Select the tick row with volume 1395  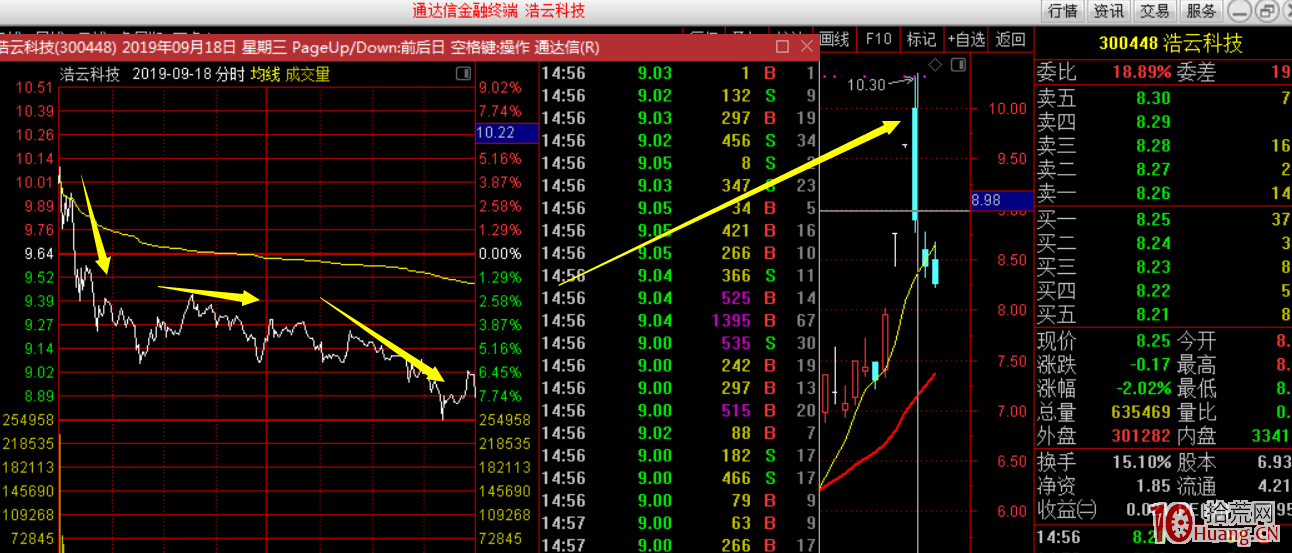(679, 320)
